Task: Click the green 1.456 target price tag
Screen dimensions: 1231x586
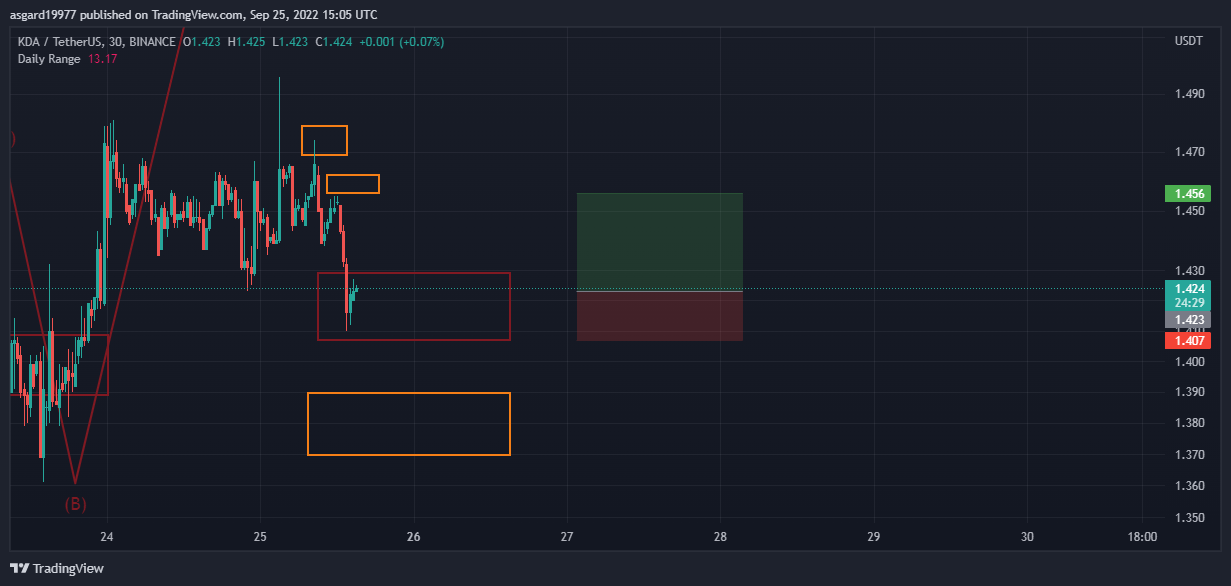Action: pos(1188,193)
